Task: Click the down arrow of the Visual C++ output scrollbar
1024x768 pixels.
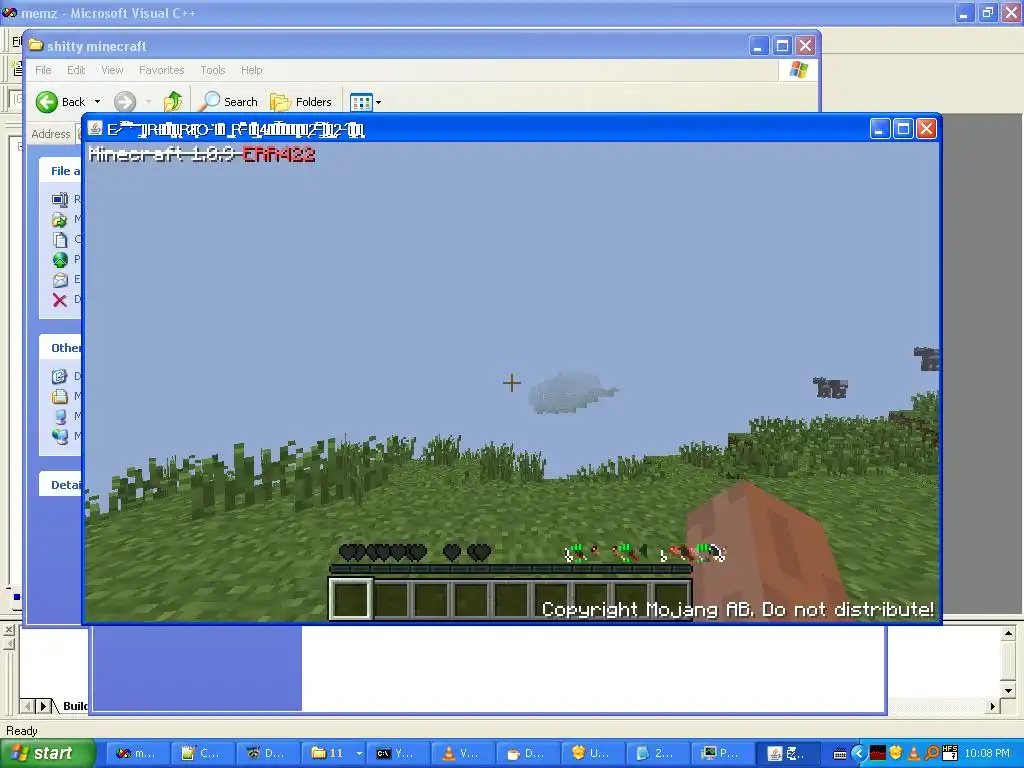Action: point(1009,691)
